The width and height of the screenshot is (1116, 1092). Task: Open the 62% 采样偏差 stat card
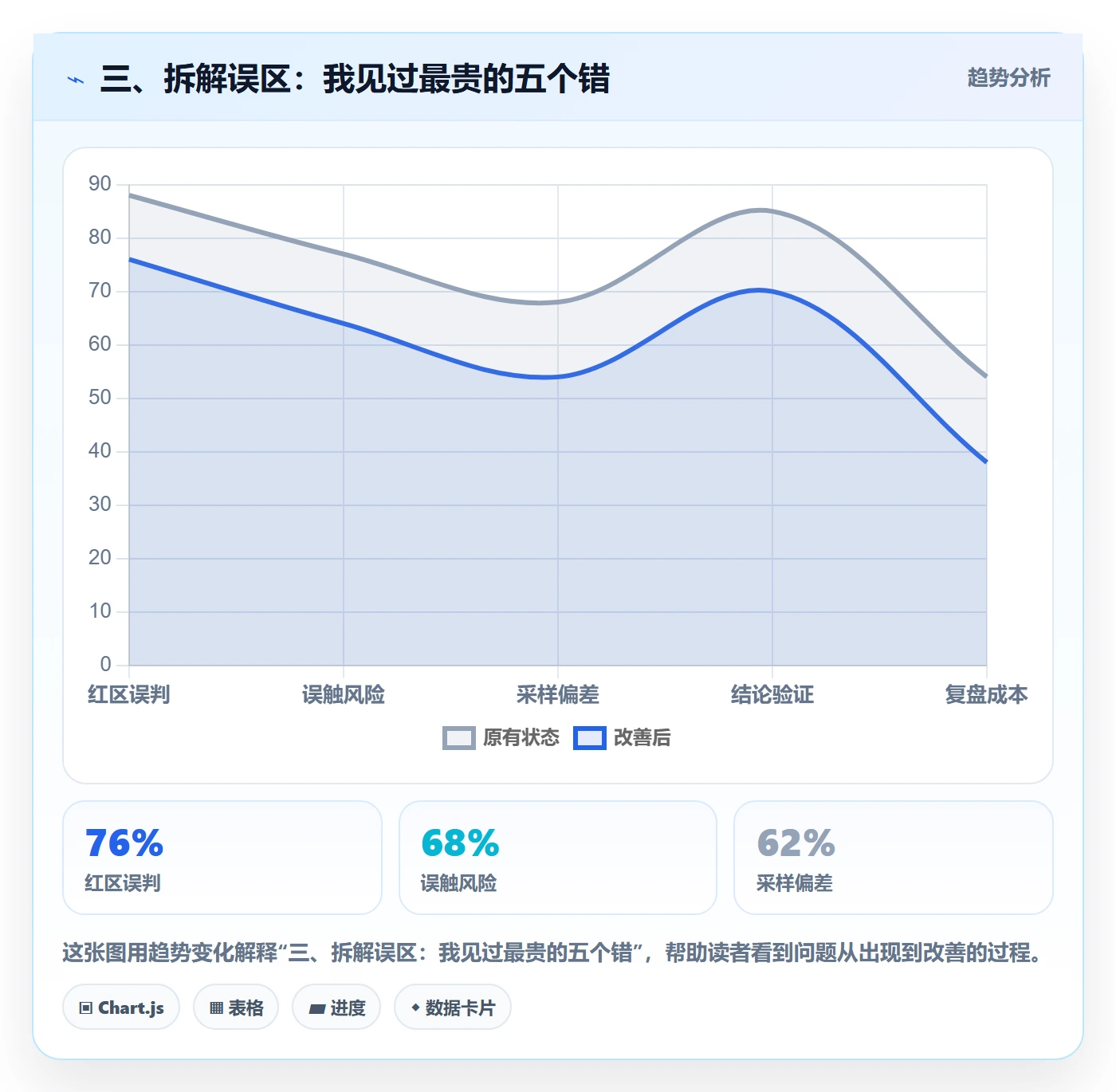tap(894, 858)
